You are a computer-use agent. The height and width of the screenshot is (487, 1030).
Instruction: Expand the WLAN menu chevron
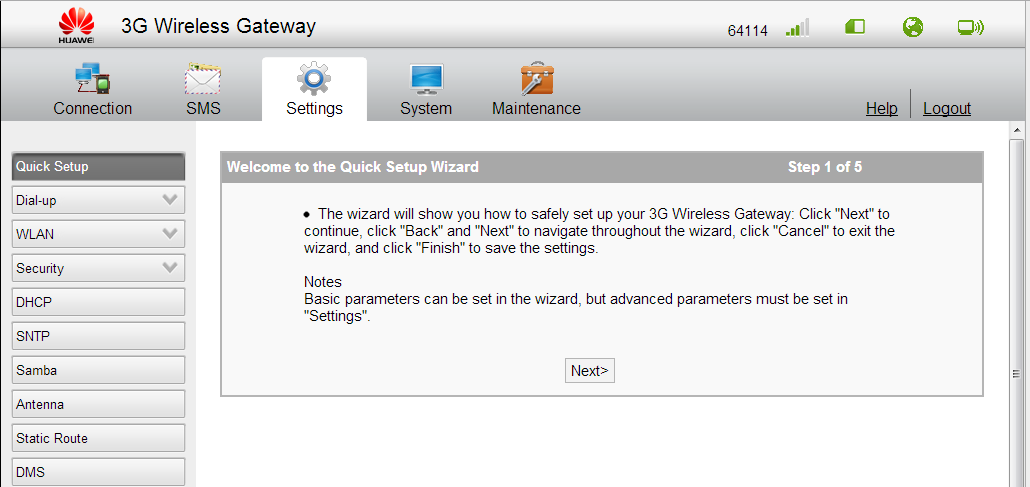tap(169, 233)
